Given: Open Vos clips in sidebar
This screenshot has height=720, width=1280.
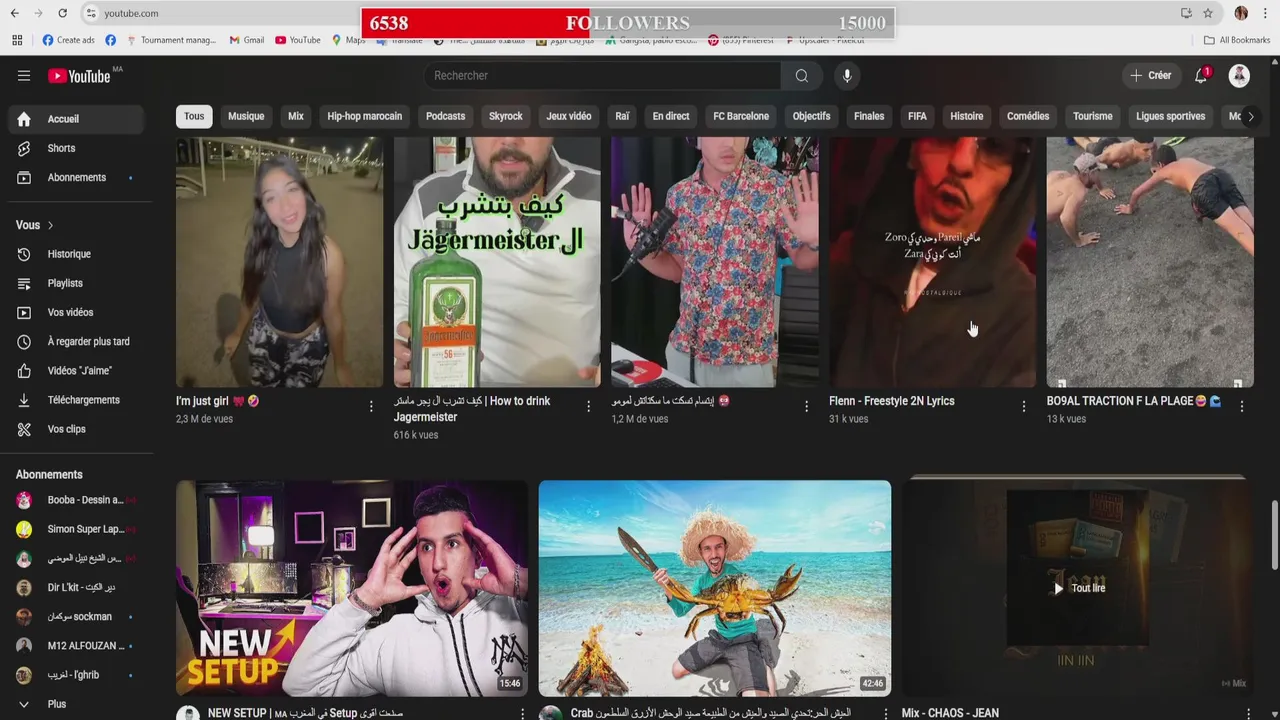Looking at the screenshot, I should [x=76, y=429].
